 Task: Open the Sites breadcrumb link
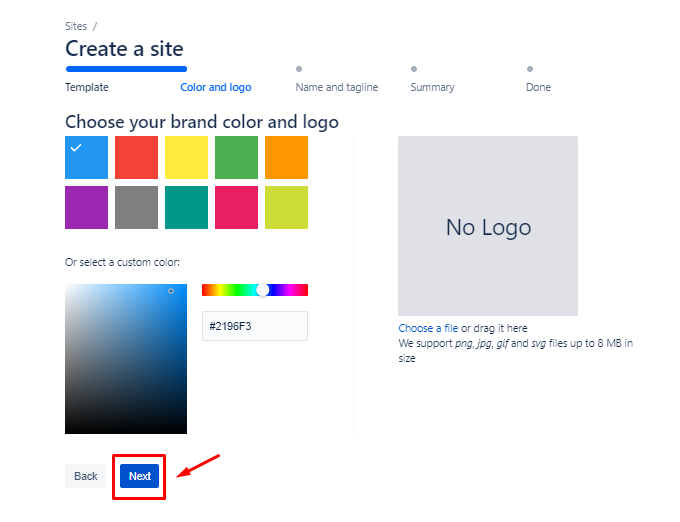(76, 26)
